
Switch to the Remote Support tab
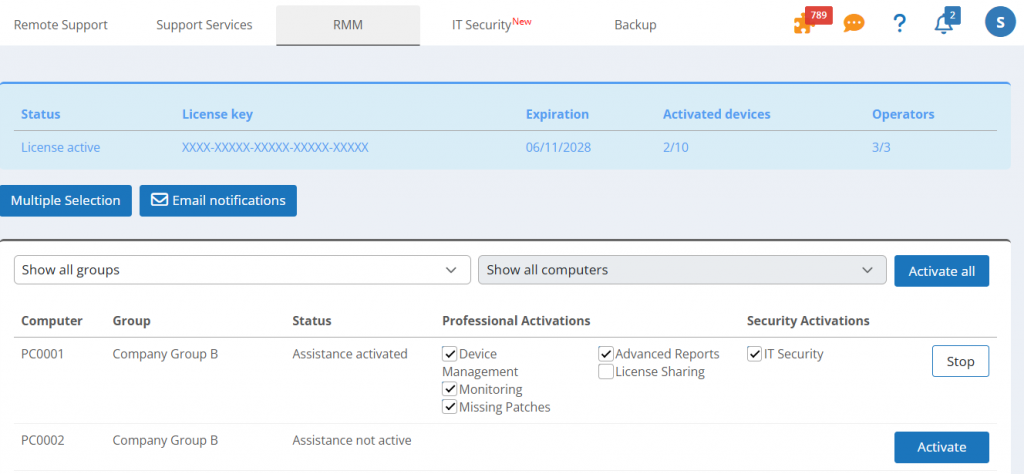(x=60, y=24)
